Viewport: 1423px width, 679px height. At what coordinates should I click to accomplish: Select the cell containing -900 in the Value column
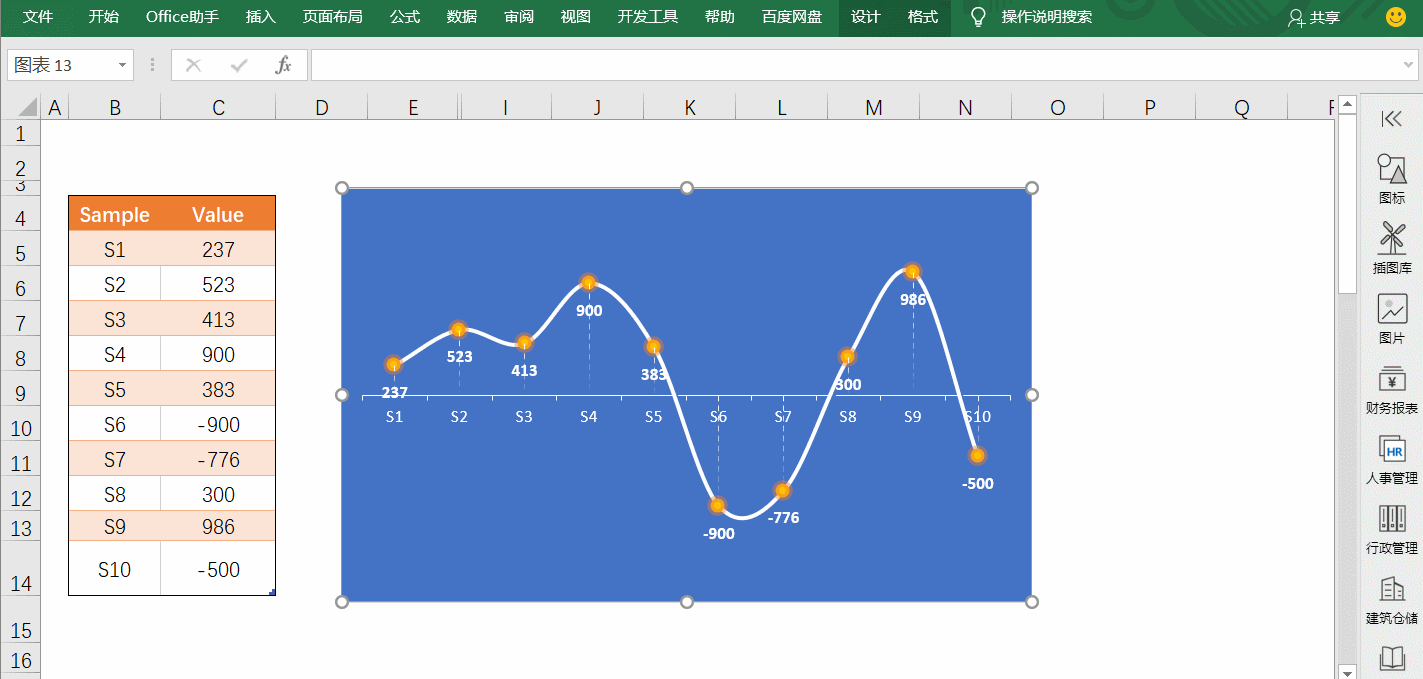tap(218, 424)
